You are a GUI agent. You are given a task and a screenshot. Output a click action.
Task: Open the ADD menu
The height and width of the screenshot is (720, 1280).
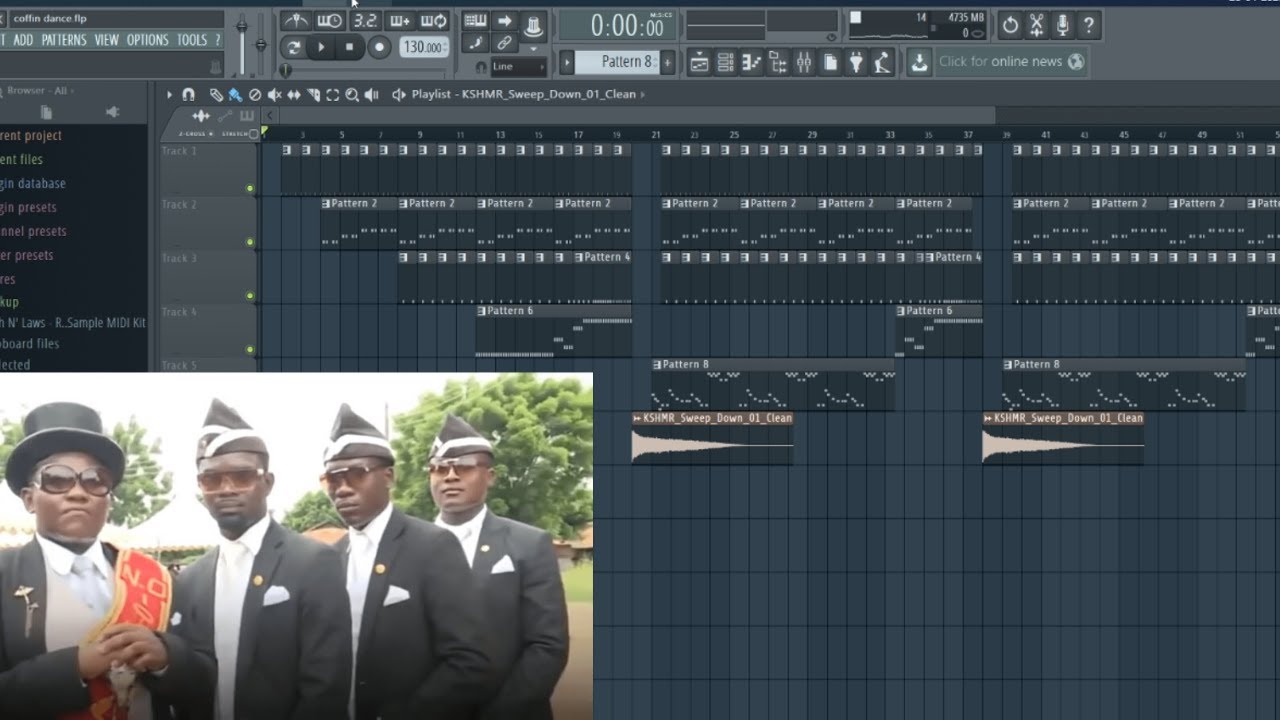tap(23, 40)
